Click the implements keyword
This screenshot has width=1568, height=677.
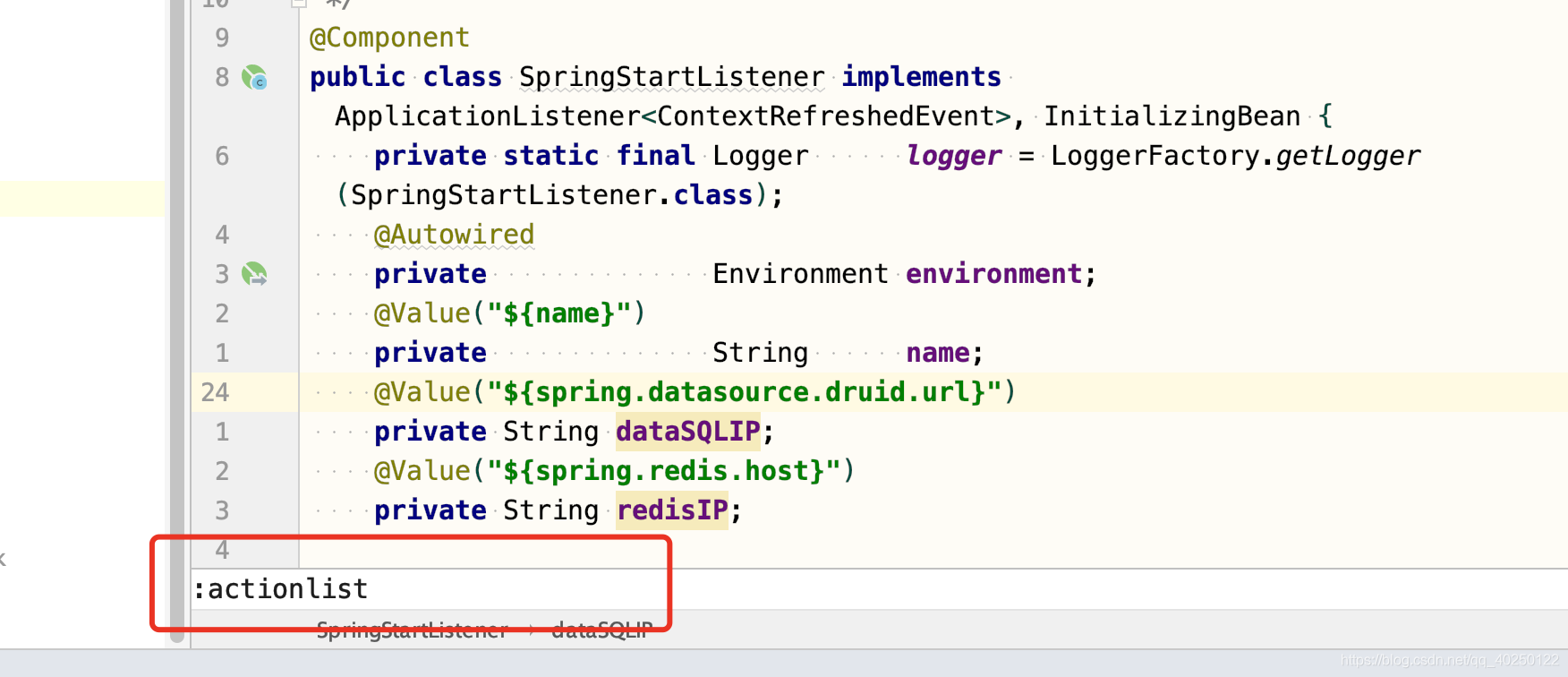click(921, 77)
